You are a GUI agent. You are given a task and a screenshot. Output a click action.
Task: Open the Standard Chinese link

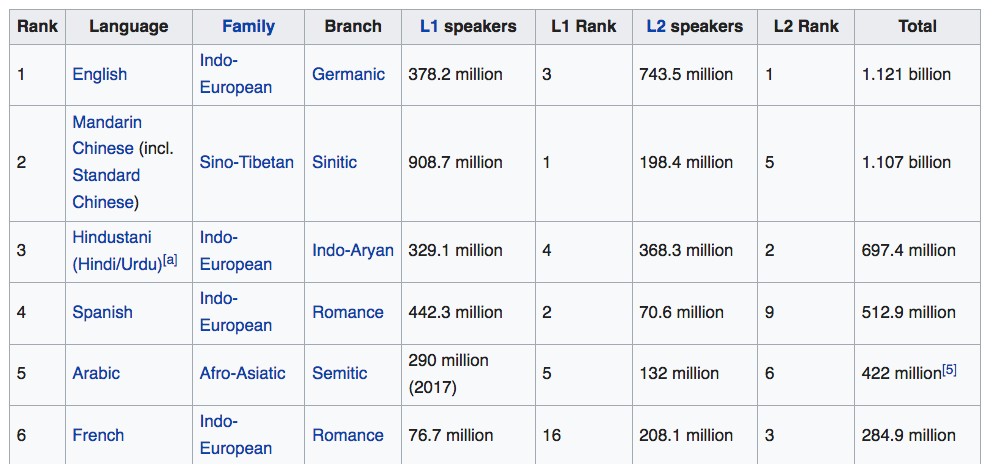pyautogui.click(x=105, y=175)
